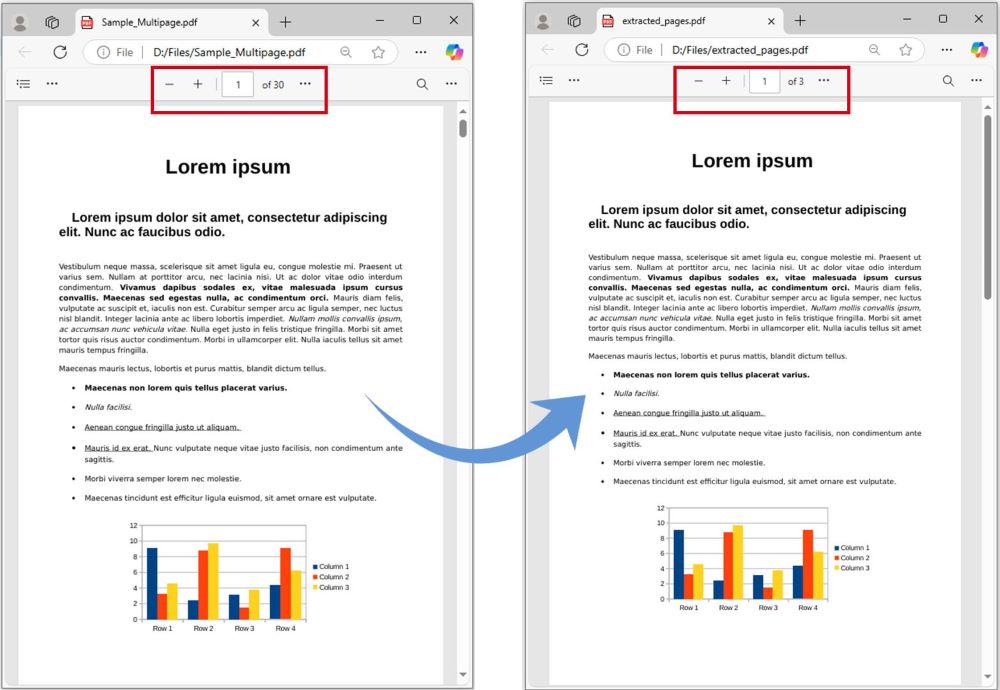
Task: Open page view options next to 'of 30'
Action: point(305,84)
